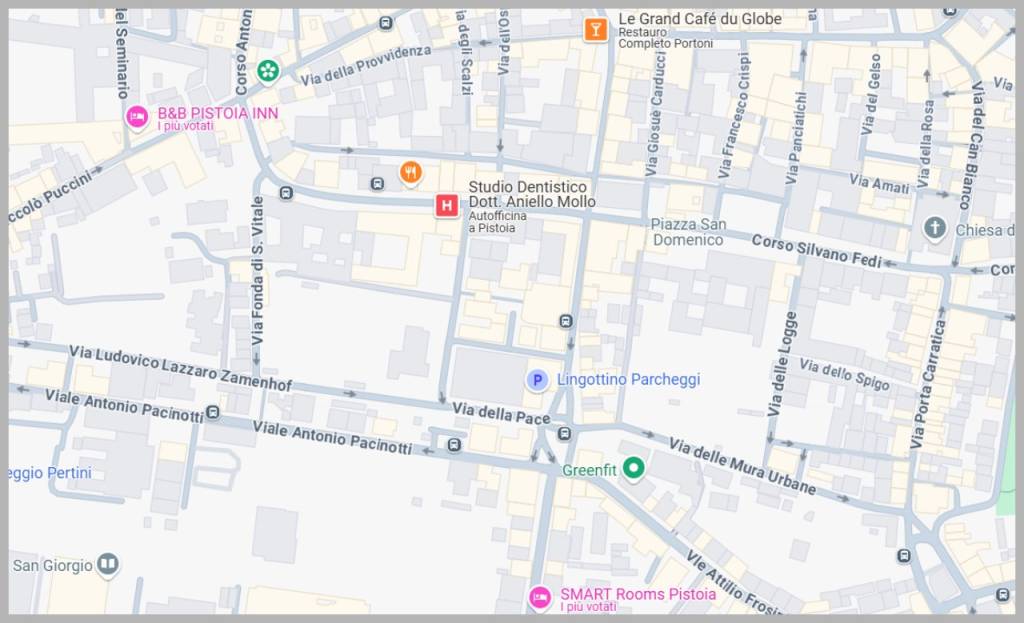1024x623 pixels.
Task: Click the San Giorgio museum icon
Action: pos(107,566)
